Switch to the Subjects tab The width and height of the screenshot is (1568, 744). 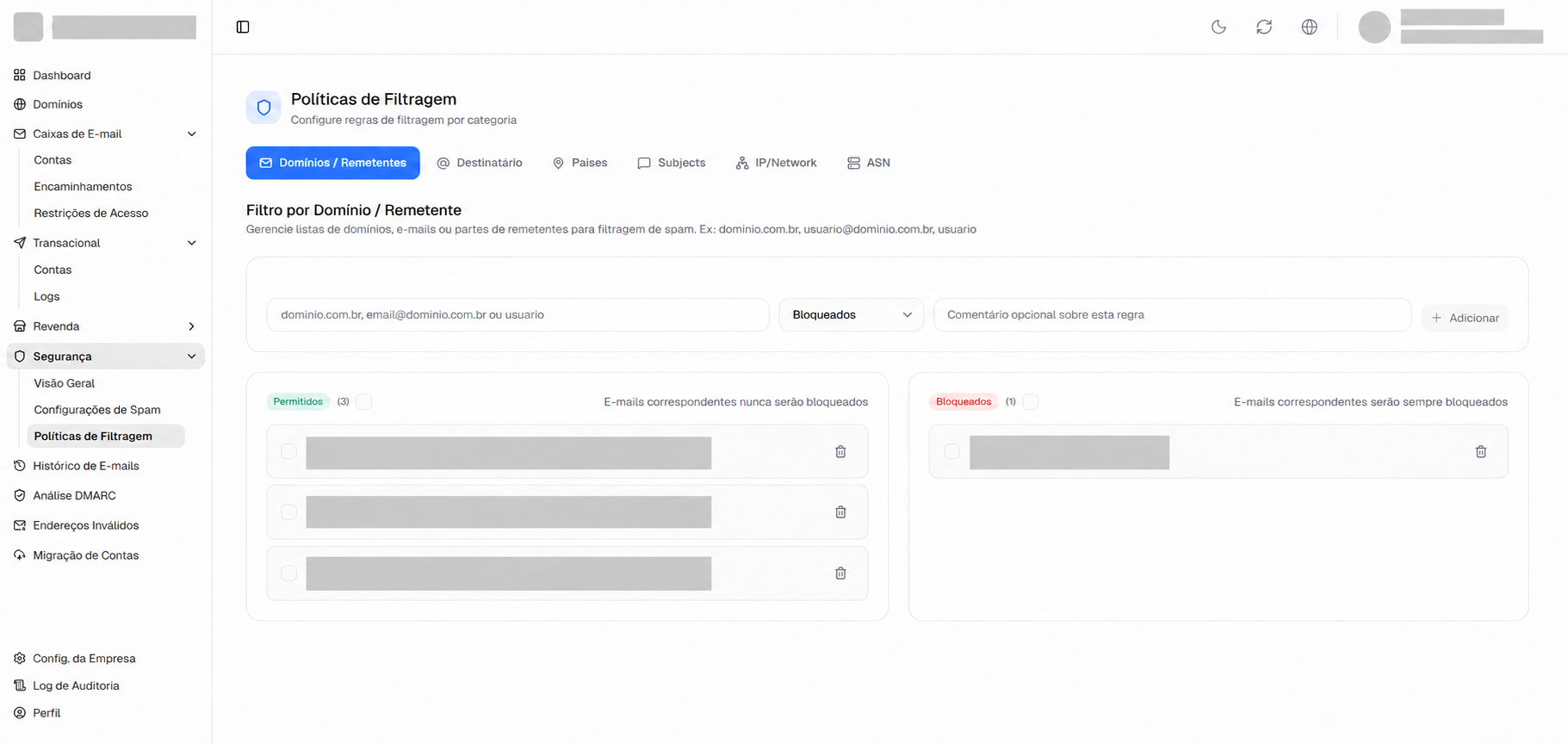[672, 163]
